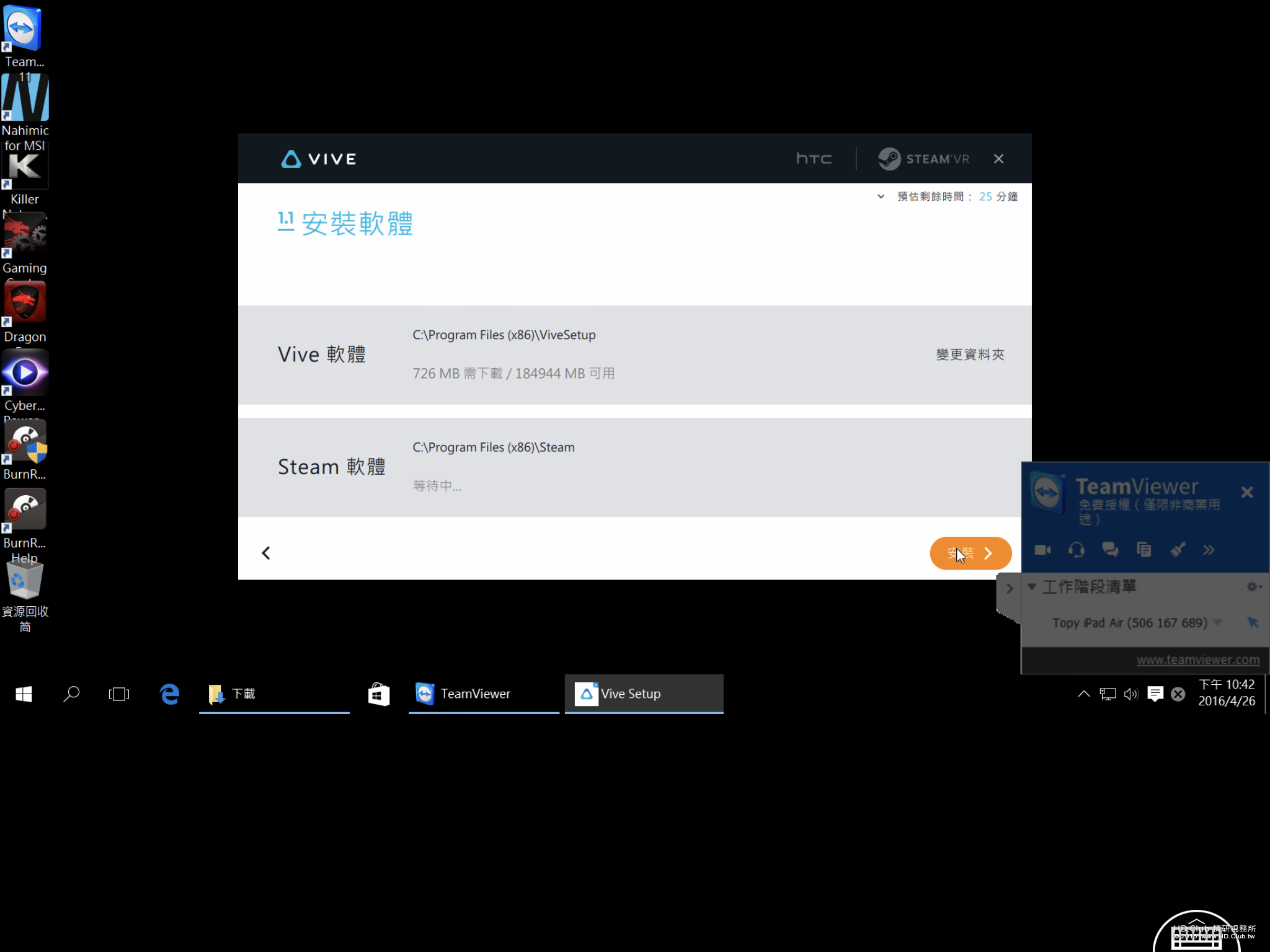
Task: Expand the estimated time remaining chevron
Action: pos(881,196)
